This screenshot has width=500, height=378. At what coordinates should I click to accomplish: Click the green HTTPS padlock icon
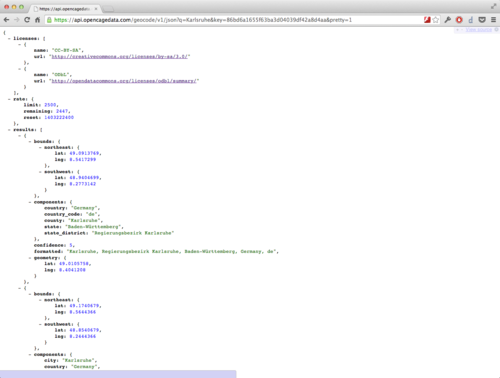(49, 20)
